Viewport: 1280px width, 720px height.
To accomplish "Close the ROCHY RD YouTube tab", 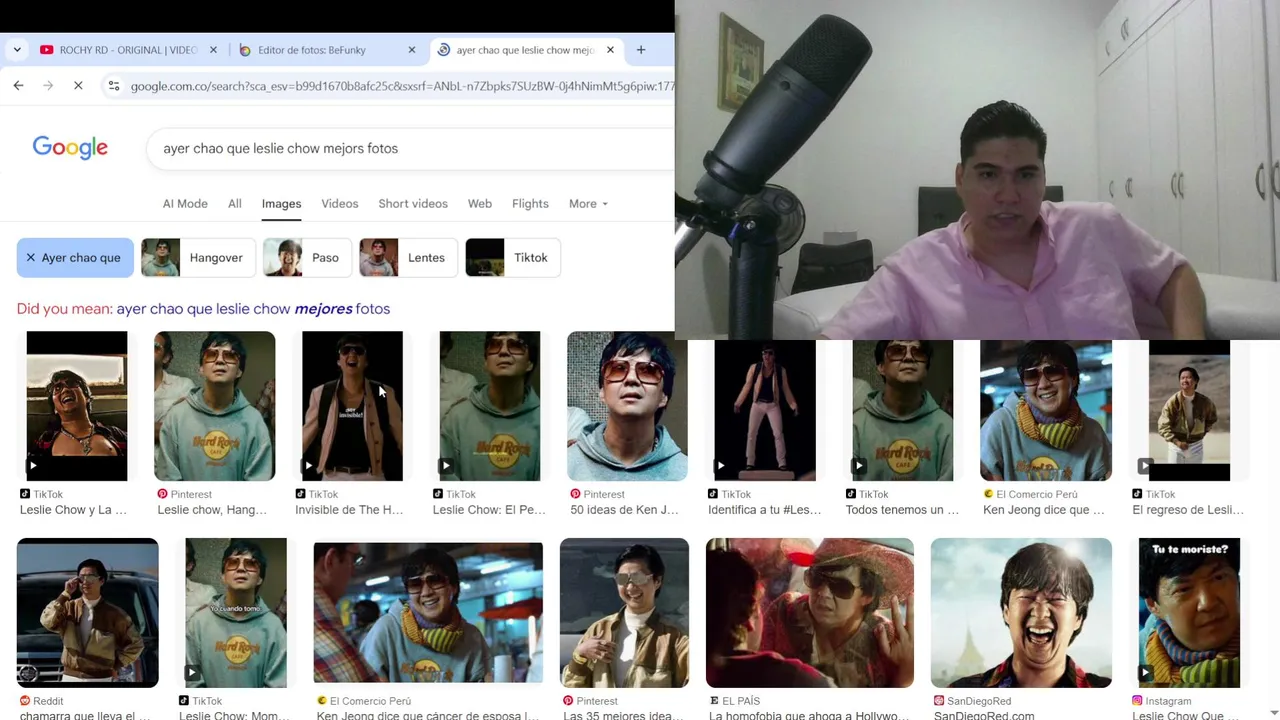I will [213, 50].
